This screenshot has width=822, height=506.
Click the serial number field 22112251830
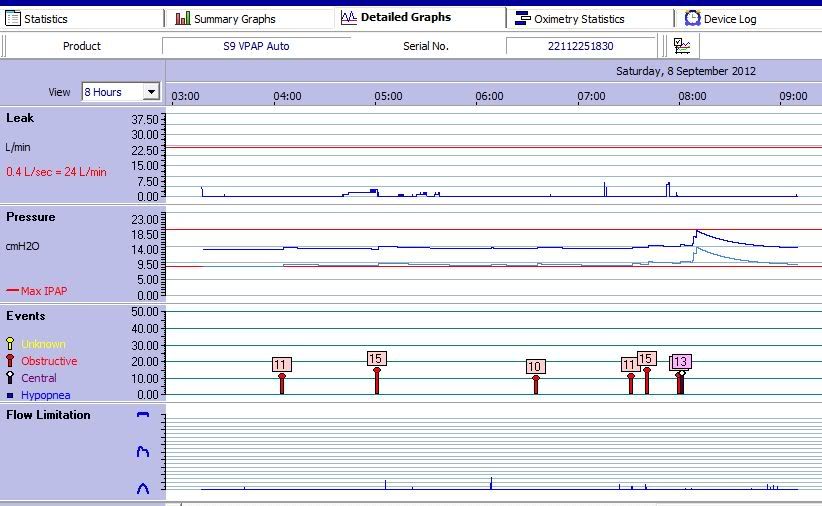click(x=580, y=46)
